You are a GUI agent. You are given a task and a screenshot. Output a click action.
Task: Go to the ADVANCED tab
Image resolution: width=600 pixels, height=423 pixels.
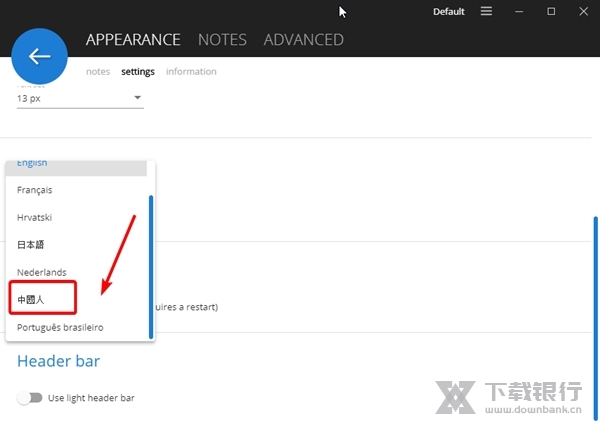[x=303, y=40]
